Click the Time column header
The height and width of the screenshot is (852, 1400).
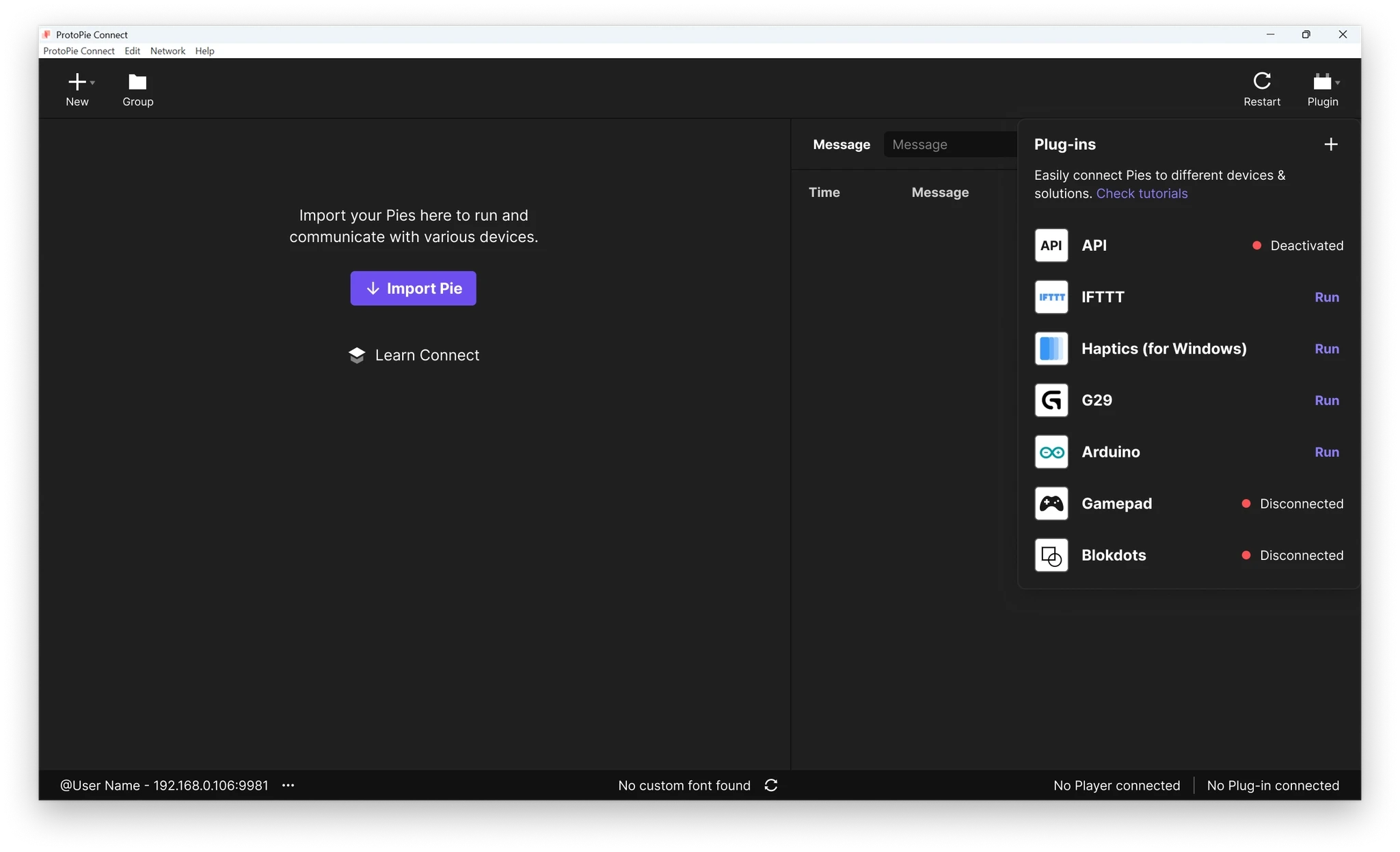(824, 193)
